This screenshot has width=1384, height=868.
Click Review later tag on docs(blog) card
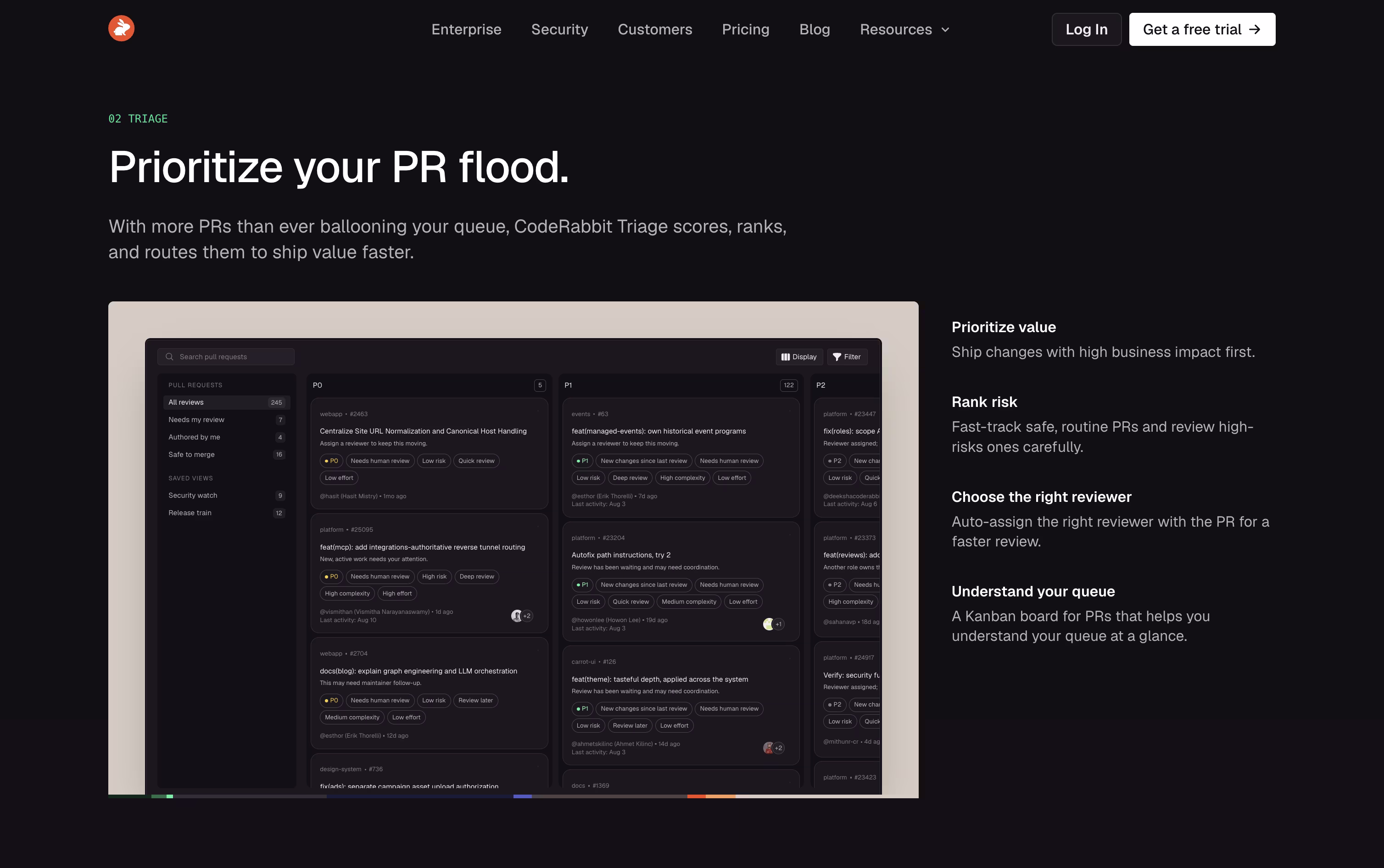pyautogui.click(x=475, y=701)
